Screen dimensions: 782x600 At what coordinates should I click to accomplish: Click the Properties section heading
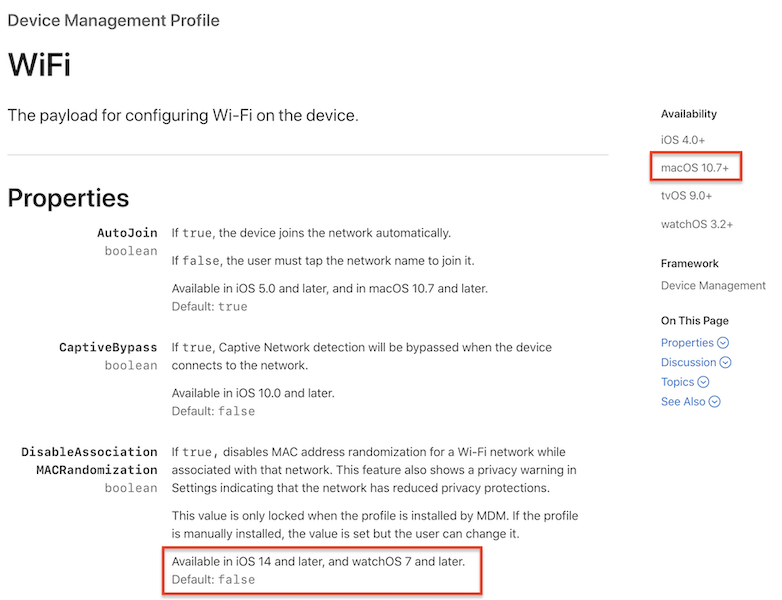68,197
